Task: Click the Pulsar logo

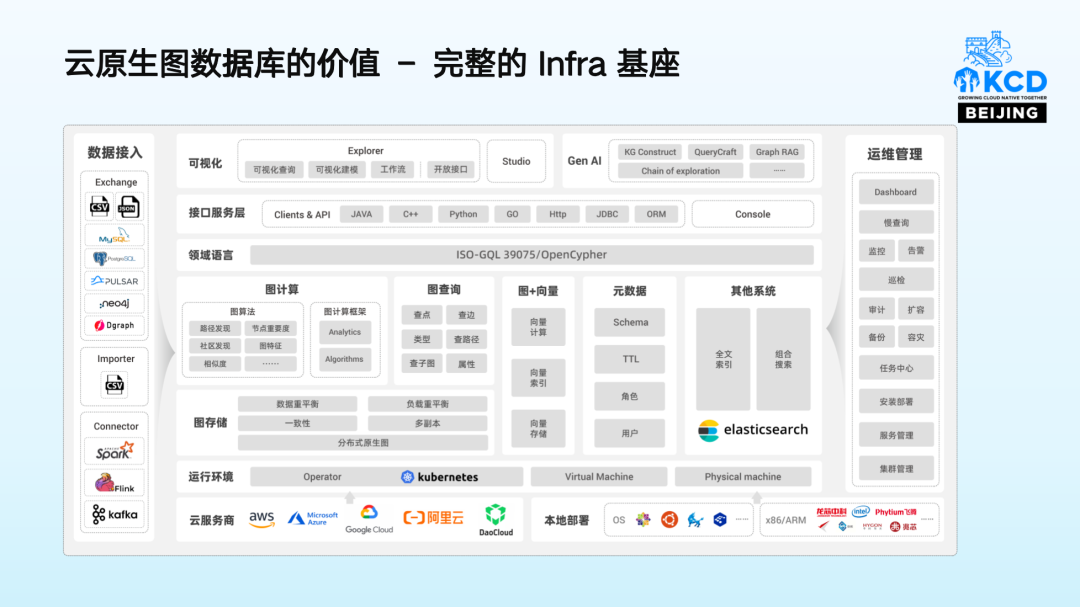Action: (x=114, y=281)
